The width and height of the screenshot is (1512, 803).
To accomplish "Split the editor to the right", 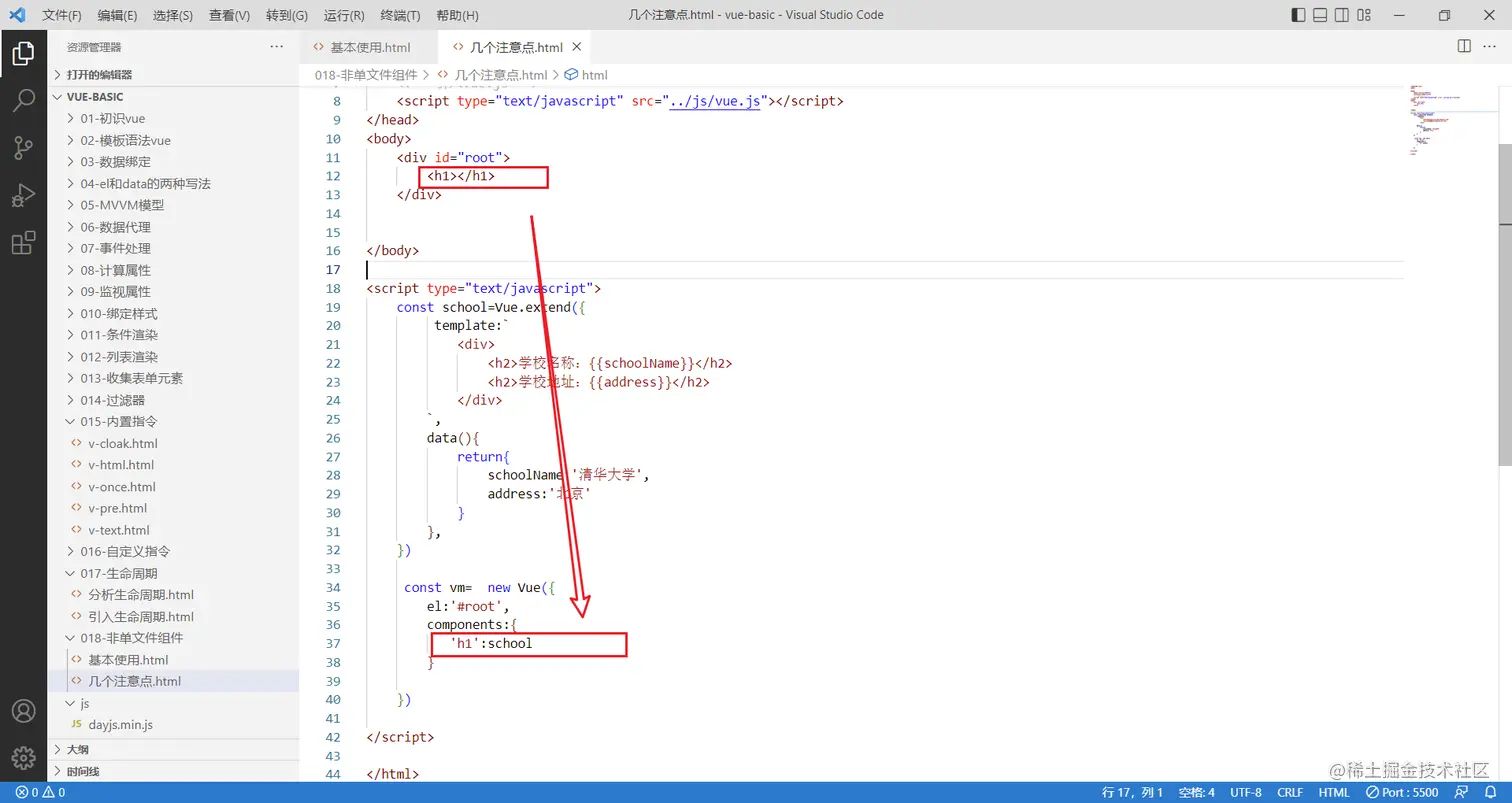I will point(1464,46).
